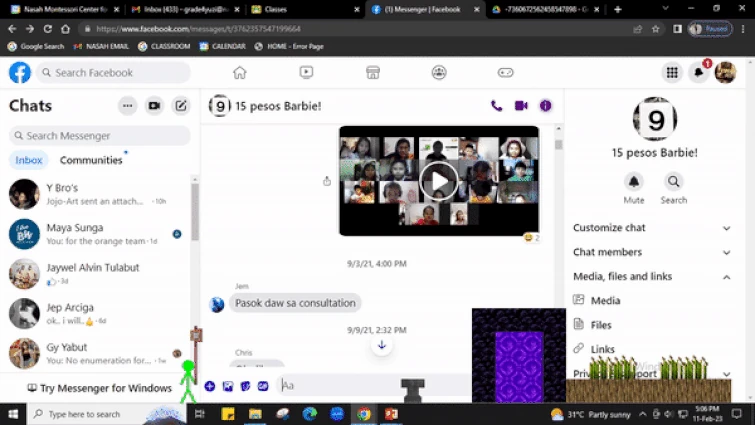Open the Maya Sunga chat
Screen dimensions: 755x425
coord(96,234)
